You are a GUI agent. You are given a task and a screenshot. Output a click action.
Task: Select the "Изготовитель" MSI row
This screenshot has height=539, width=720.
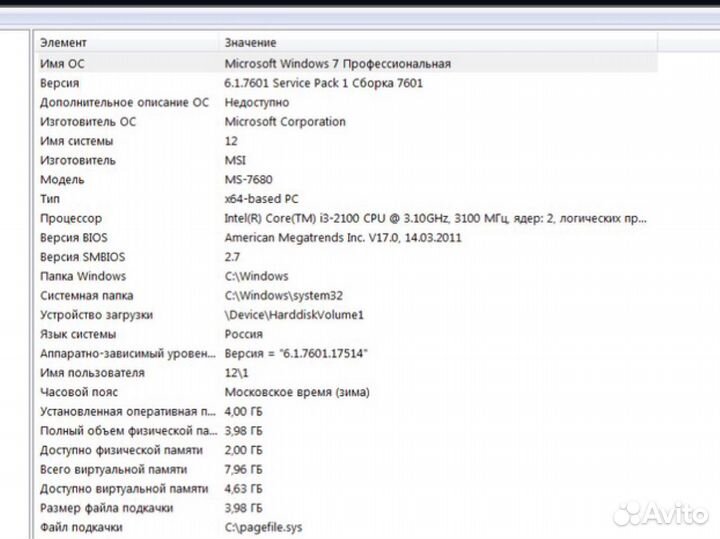point(346,160)
